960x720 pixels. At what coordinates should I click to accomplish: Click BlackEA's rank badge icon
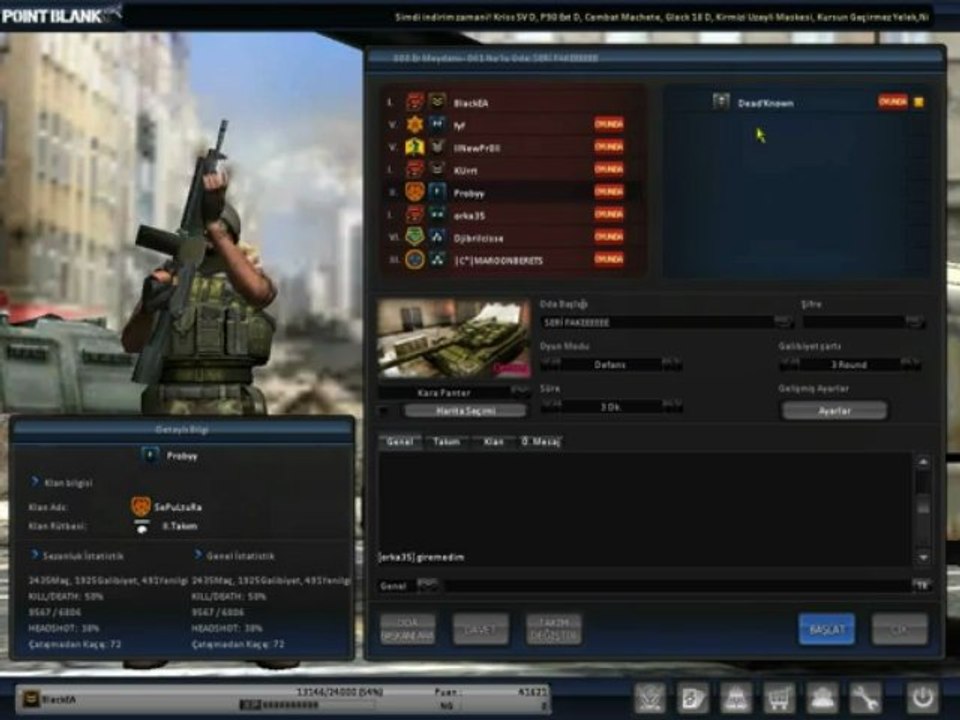(x=437, y=102)
